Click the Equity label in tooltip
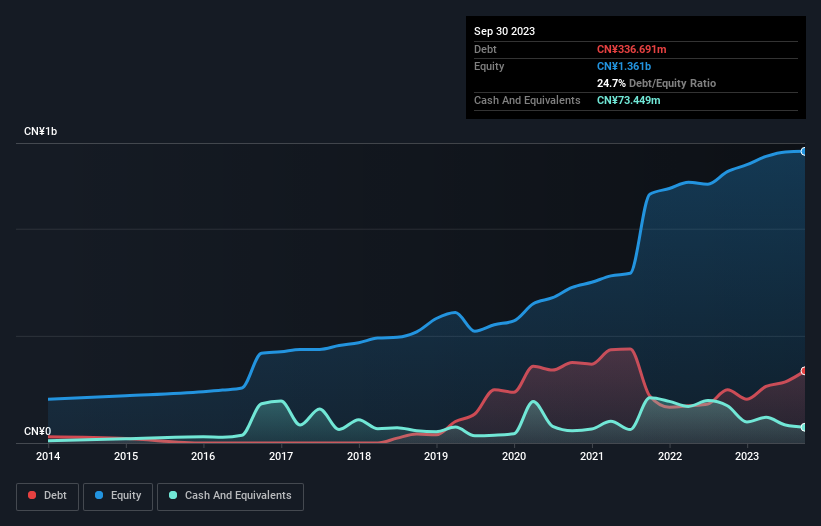This screenshot has height=526, width=821. click(x=489, y=66)
